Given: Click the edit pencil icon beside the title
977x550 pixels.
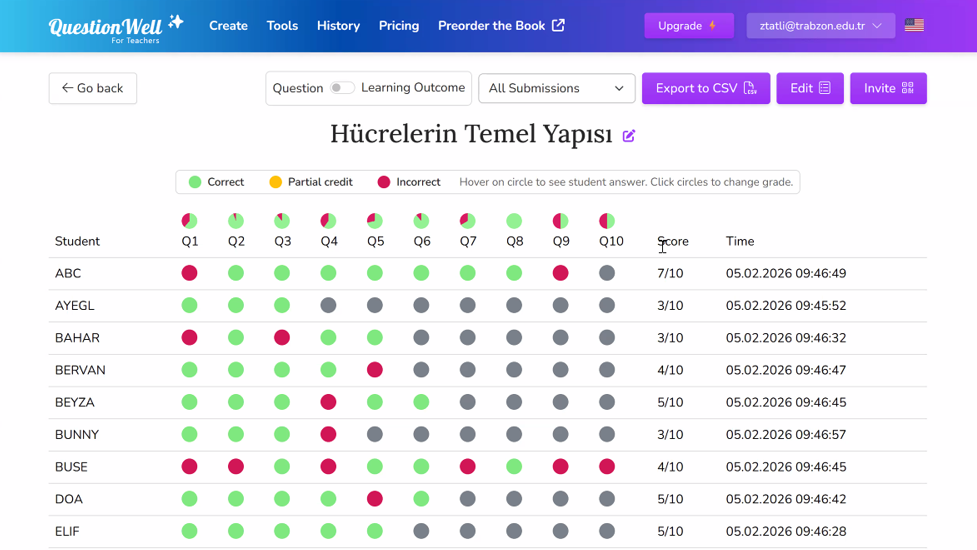Looking at the screenshot, I should tap(629, 136).
